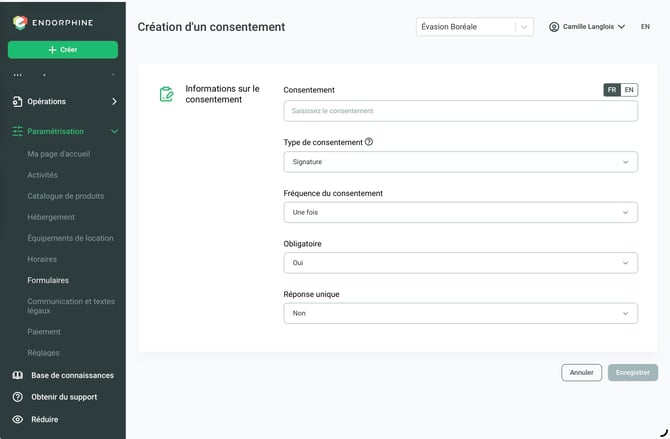Click the Obtenir du support help icon

tap(18, 397)
